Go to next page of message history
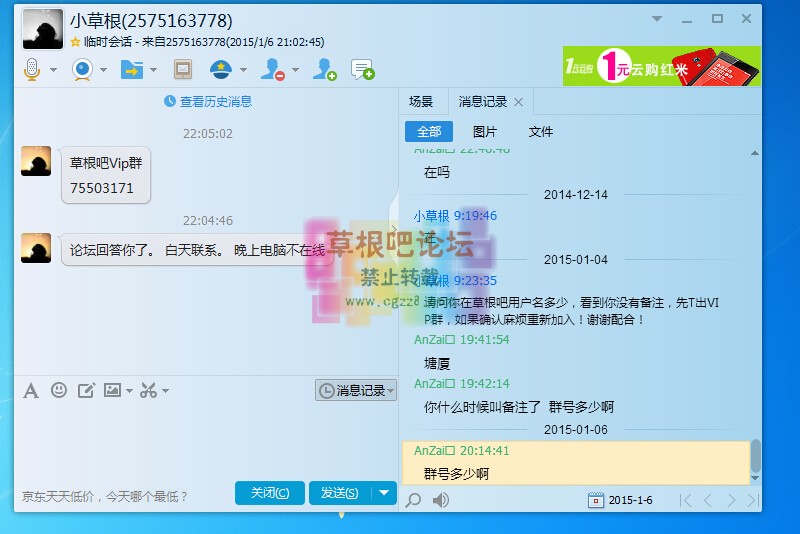Viewport: 800px width, 534px height. (x=731, y=500)
